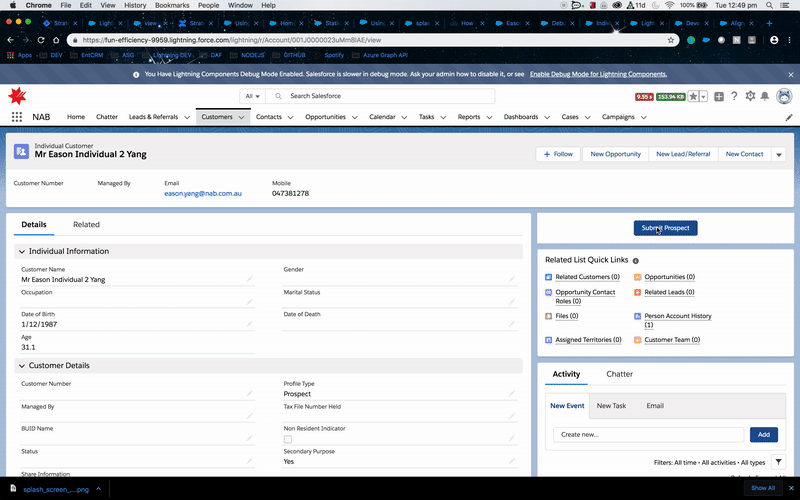Click the Favorites star icon

(x=693, y=96)
